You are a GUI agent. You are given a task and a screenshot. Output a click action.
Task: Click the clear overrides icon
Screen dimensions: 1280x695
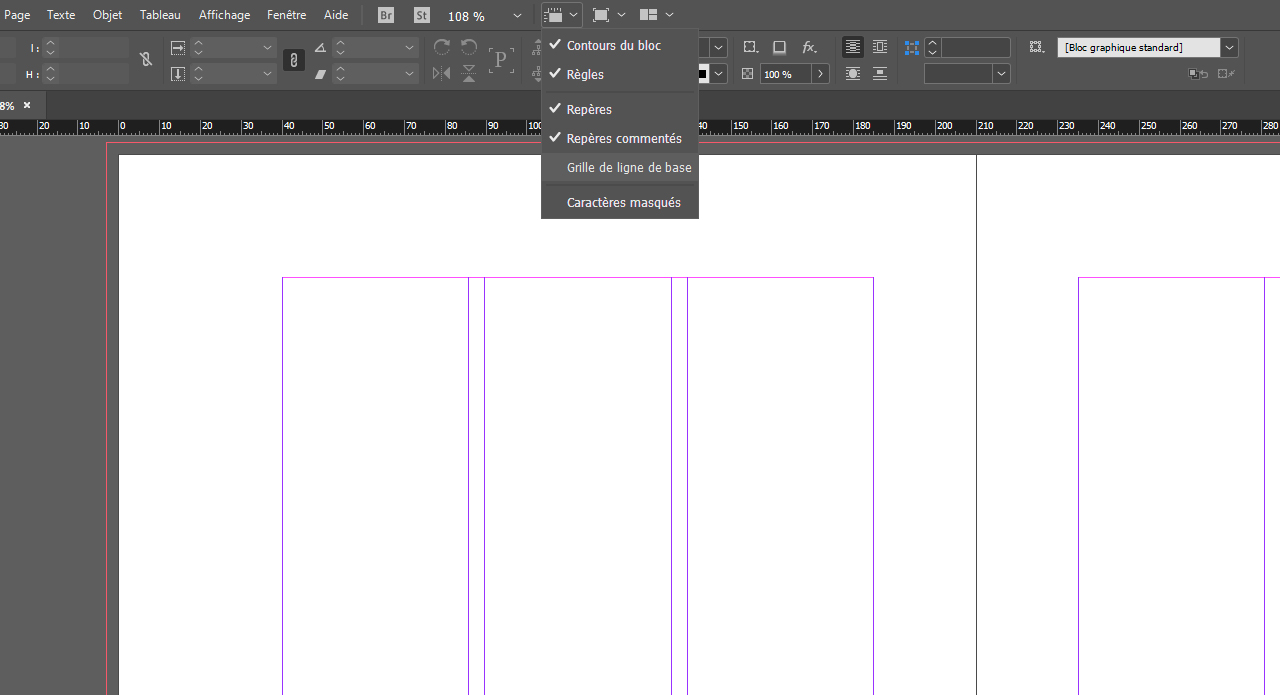[1196, 74]
